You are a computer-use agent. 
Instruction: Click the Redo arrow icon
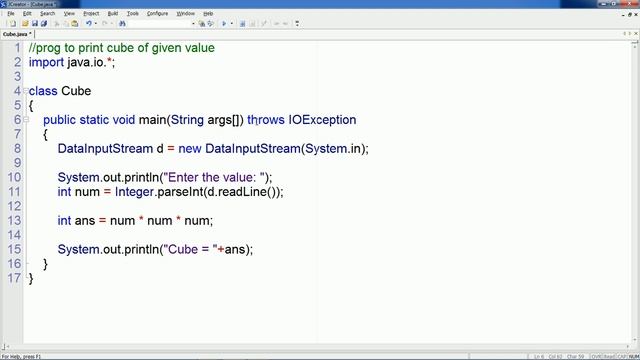pos(104,24)
